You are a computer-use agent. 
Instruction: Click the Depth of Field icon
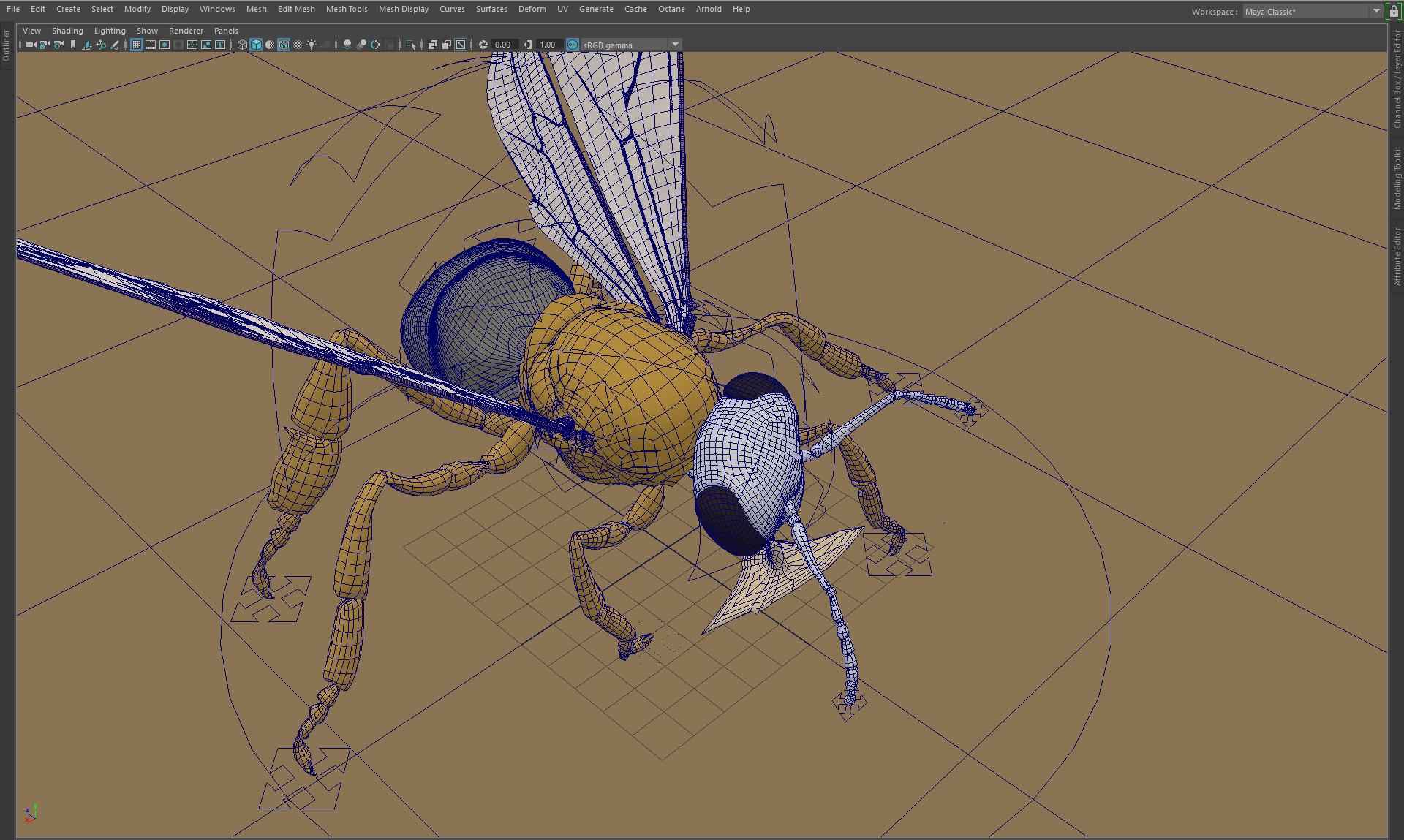(x=389, y=45)
